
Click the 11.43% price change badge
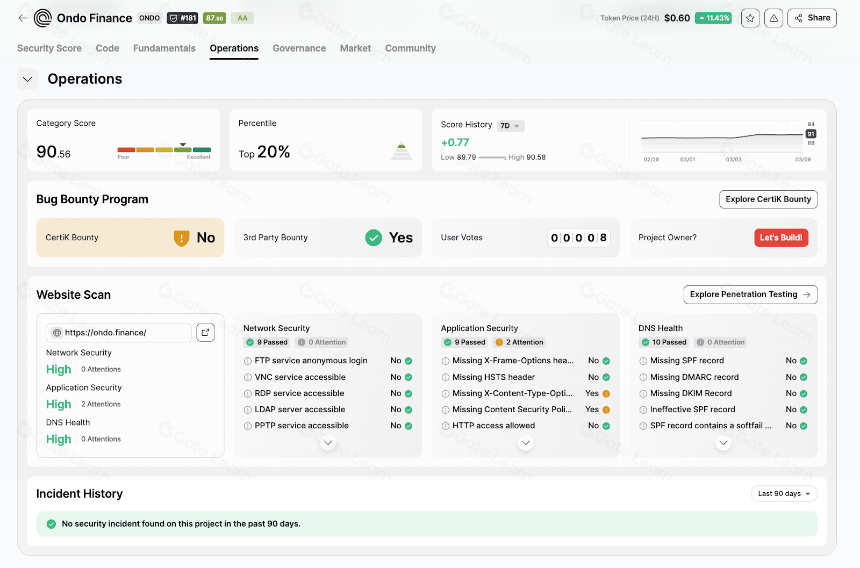tap(713, 18)
